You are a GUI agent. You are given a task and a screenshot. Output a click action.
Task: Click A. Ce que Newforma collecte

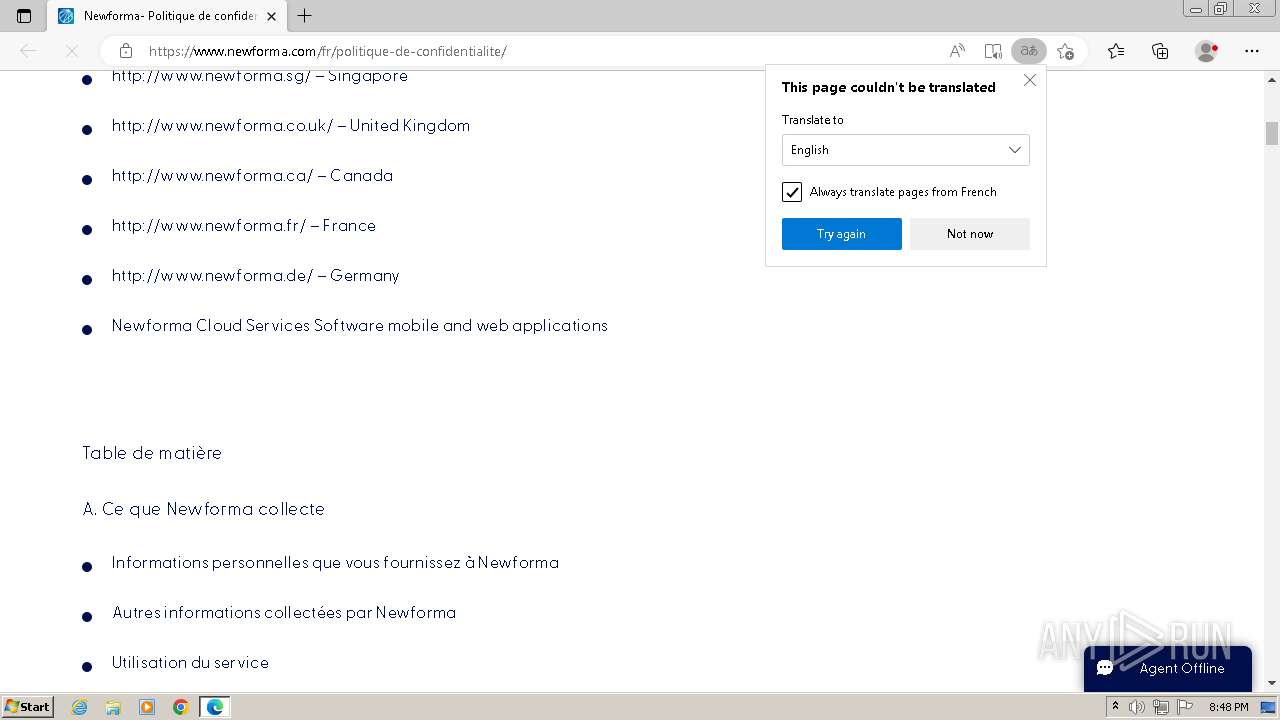pyautogui.click(x=204, y=509)
